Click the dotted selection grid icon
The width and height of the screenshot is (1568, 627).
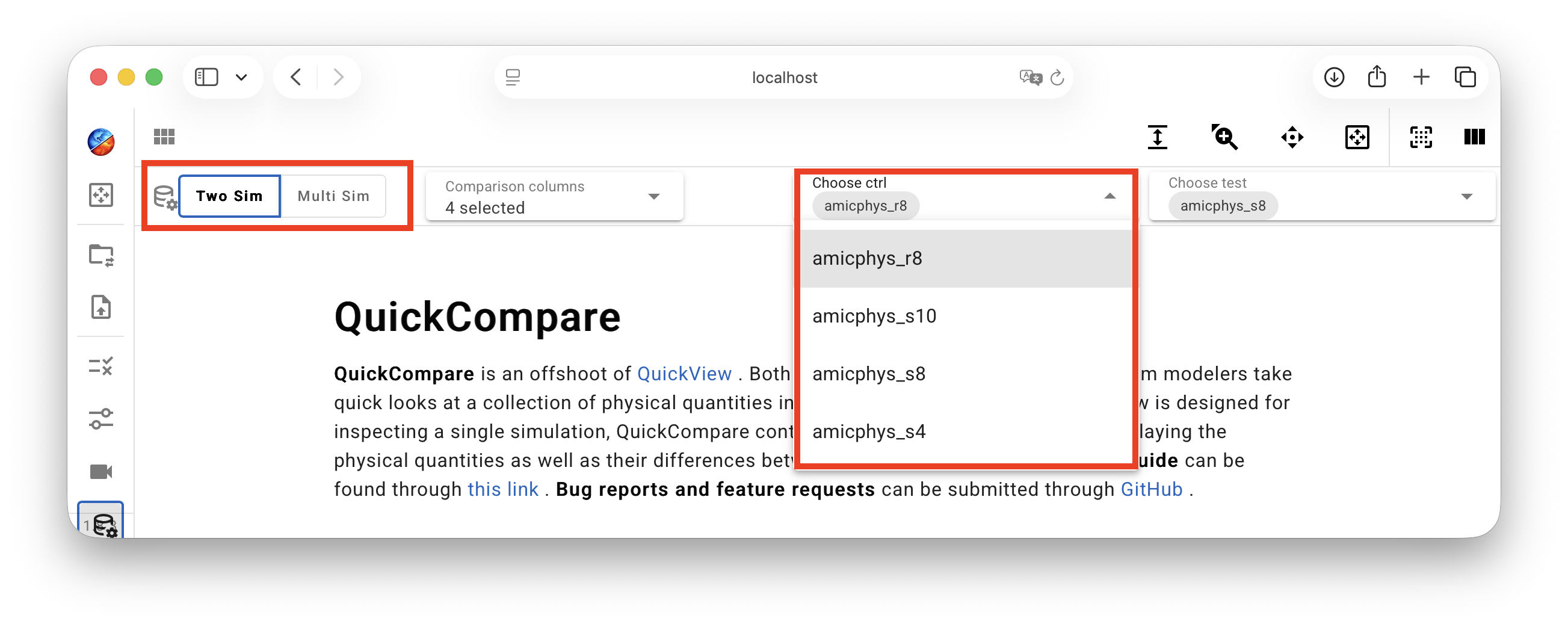[x=1421, y=137]
